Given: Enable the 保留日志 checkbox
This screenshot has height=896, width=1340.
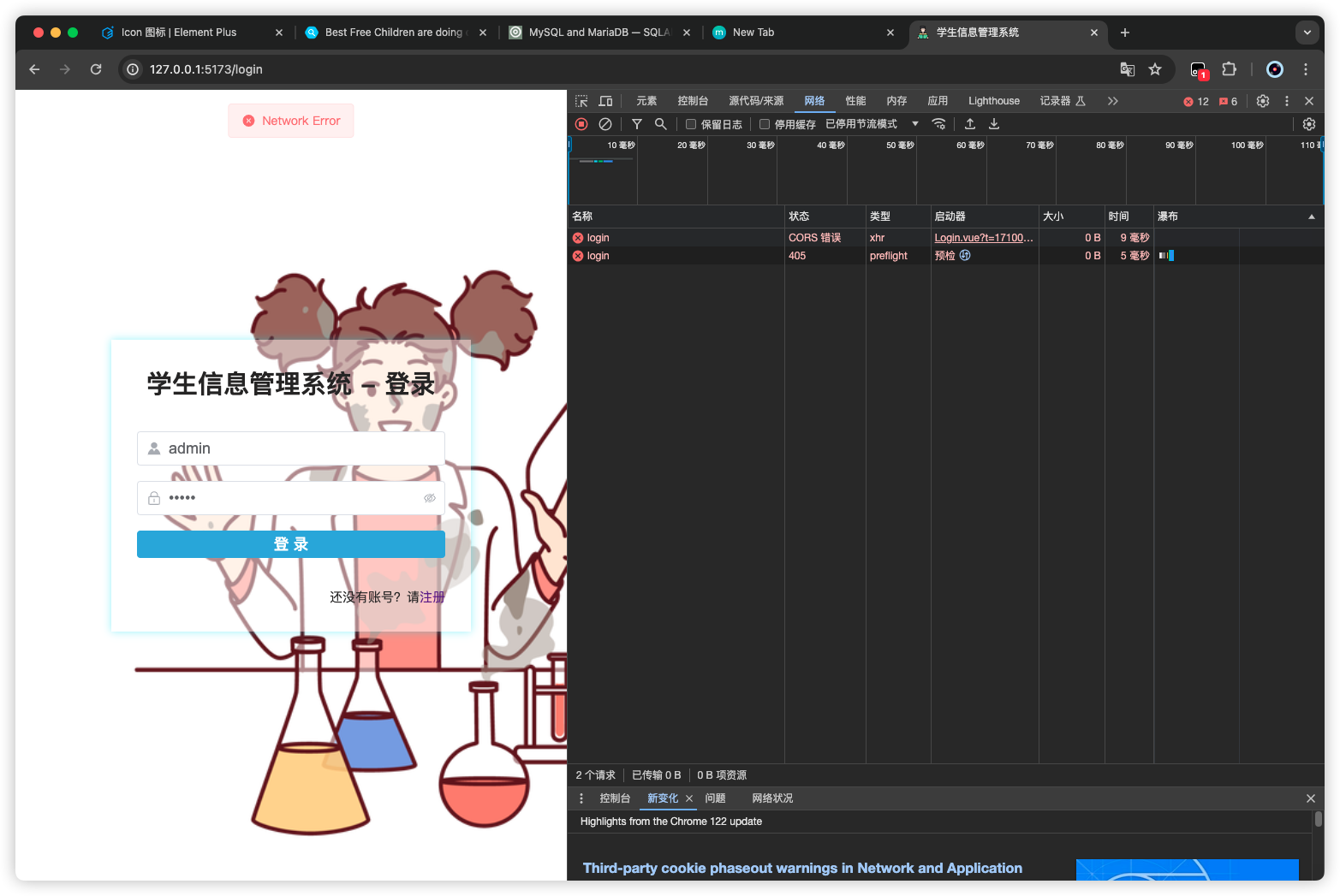Looking at the screenshot, I should point(691,124).
